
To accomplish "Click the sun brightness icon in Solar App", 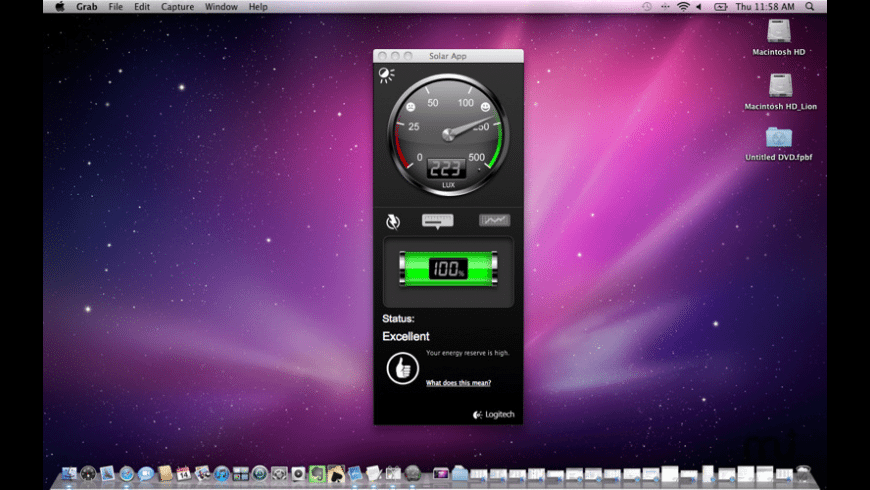I will 386,75.
